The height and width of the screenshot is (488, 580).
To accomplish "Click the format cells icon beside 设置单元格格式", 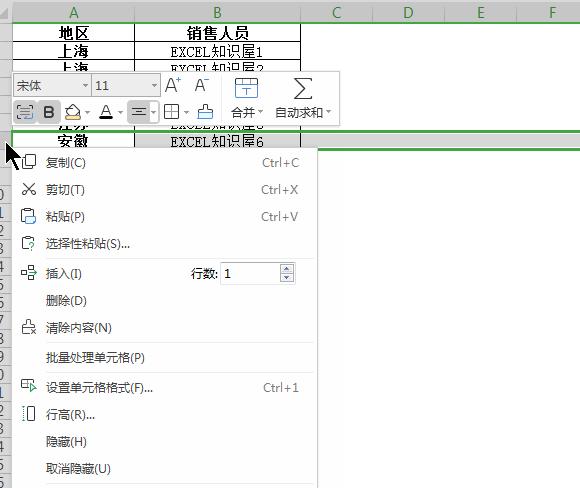I will pyautogui.click(x=29, y=386).
